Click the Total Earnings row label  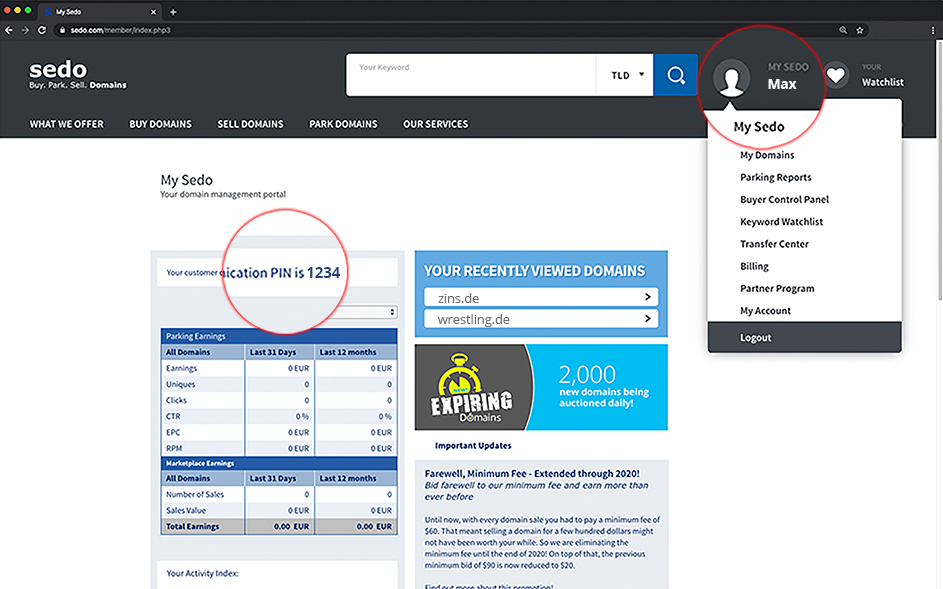[192, 526]
